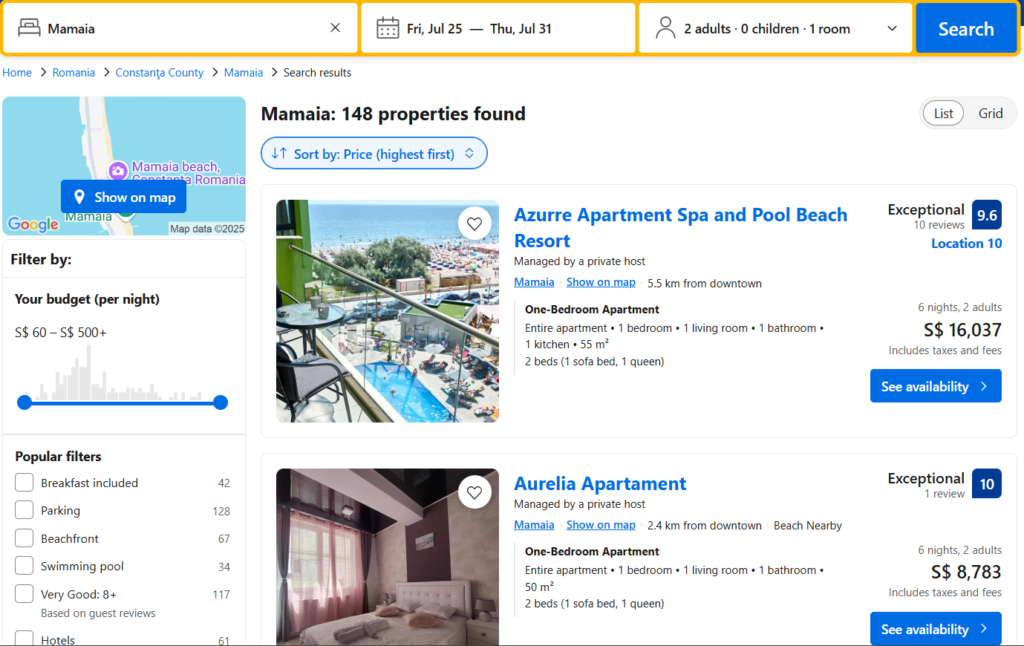The height and width of the screenshot is (646, 1024).
Task: Select the List view tab
Action: coord(943,113)
